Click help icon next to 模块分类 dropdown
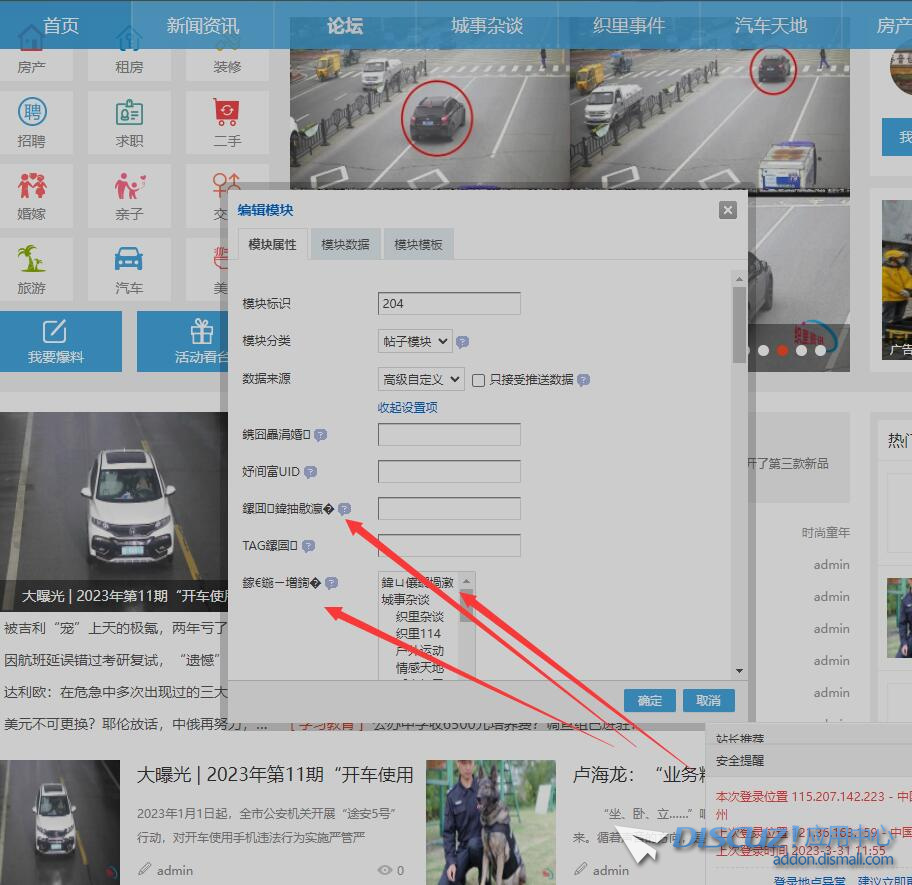The height and width of the screenshot is (885, 912). [x=462, y=342]
